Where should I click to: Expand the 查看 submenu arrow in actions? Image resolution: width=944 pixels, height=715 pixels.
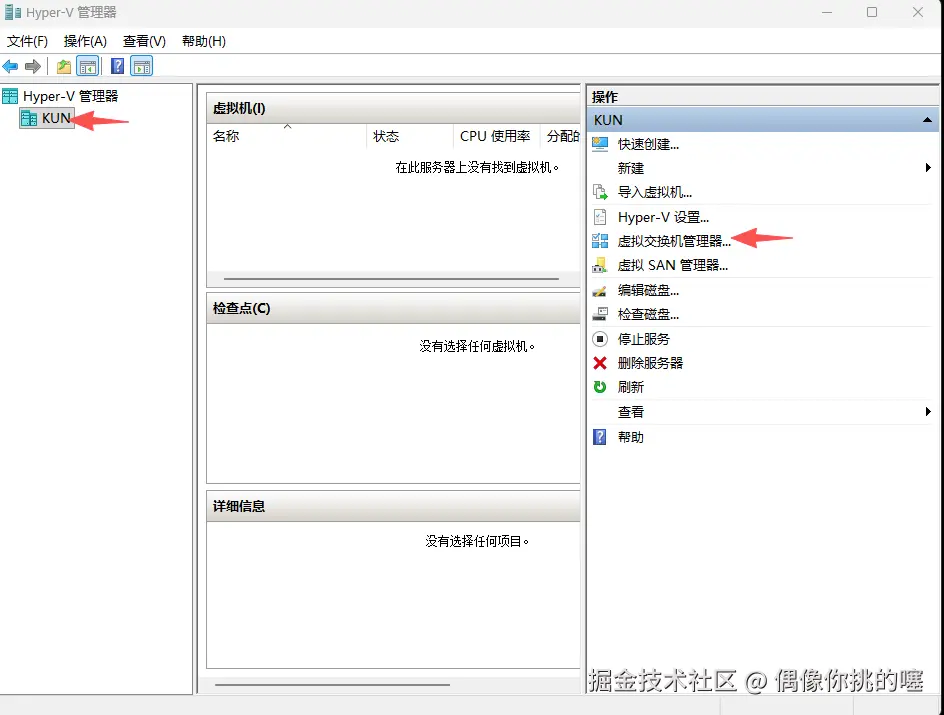(928, 412)
